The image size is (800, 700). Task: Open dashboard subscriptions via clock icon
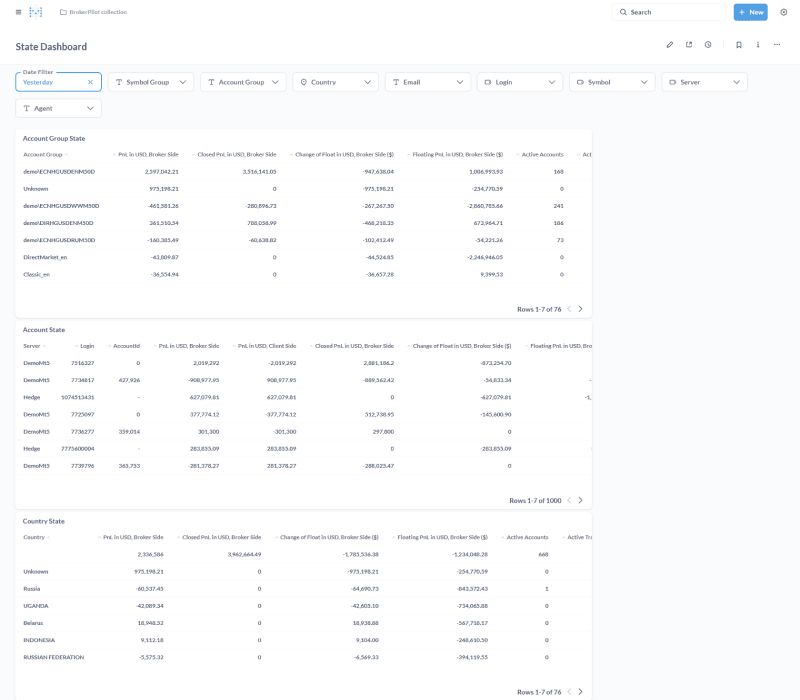tap(710, 46)
